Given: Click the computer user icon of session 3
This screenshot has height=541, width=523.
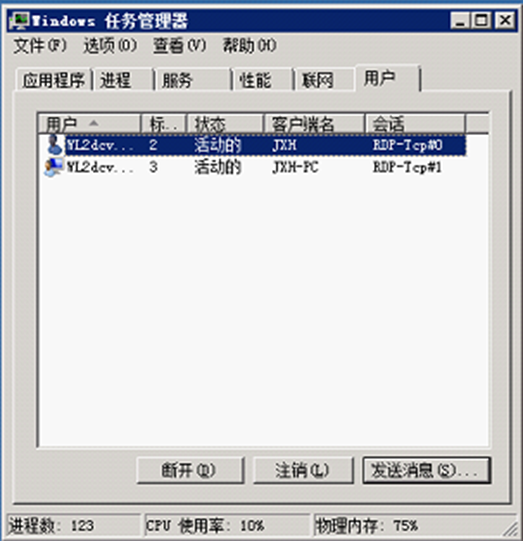Looking at the screenshot, I should (x=54, y=167).
